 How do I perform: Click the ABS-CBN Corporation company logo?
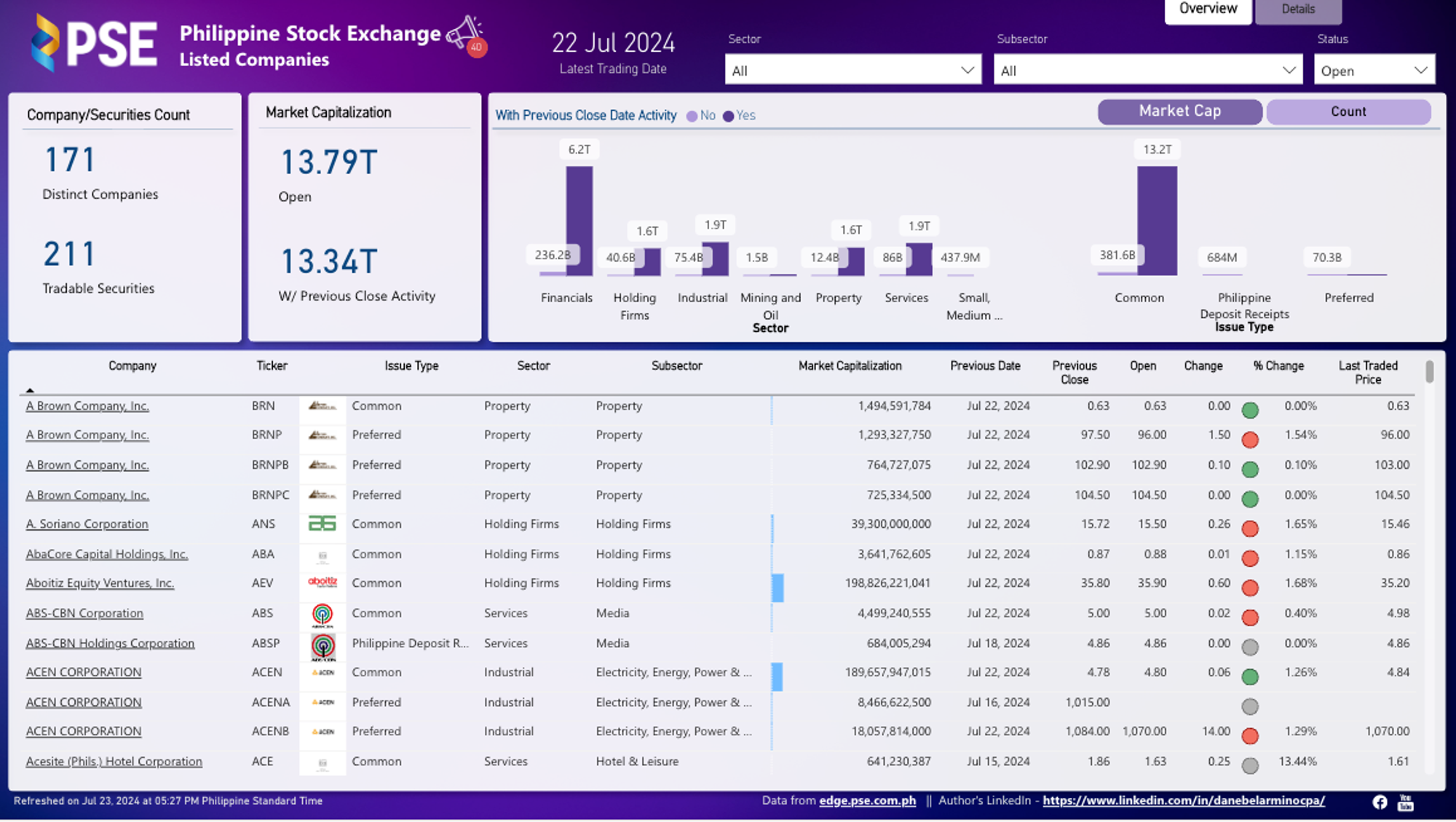coord(323,615)
